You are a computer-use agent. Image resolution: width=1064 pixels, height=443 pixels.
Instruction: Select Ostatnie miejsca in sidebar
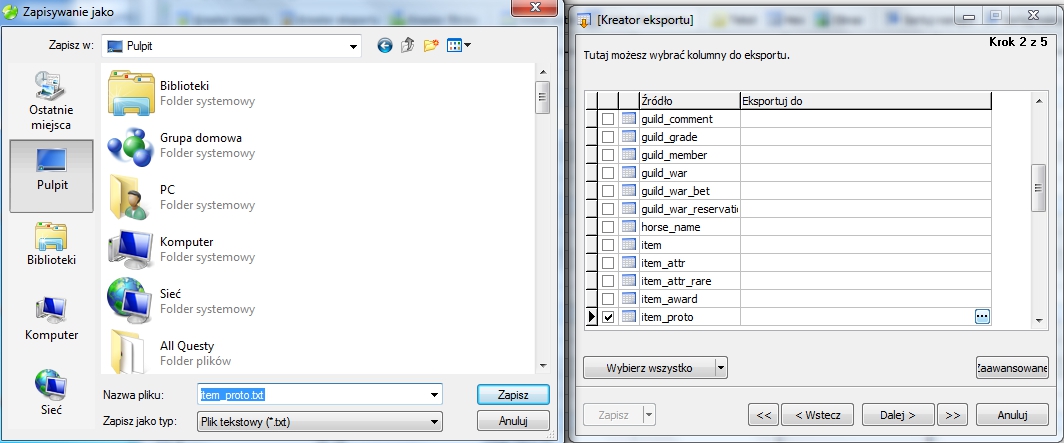click(51, 101)
